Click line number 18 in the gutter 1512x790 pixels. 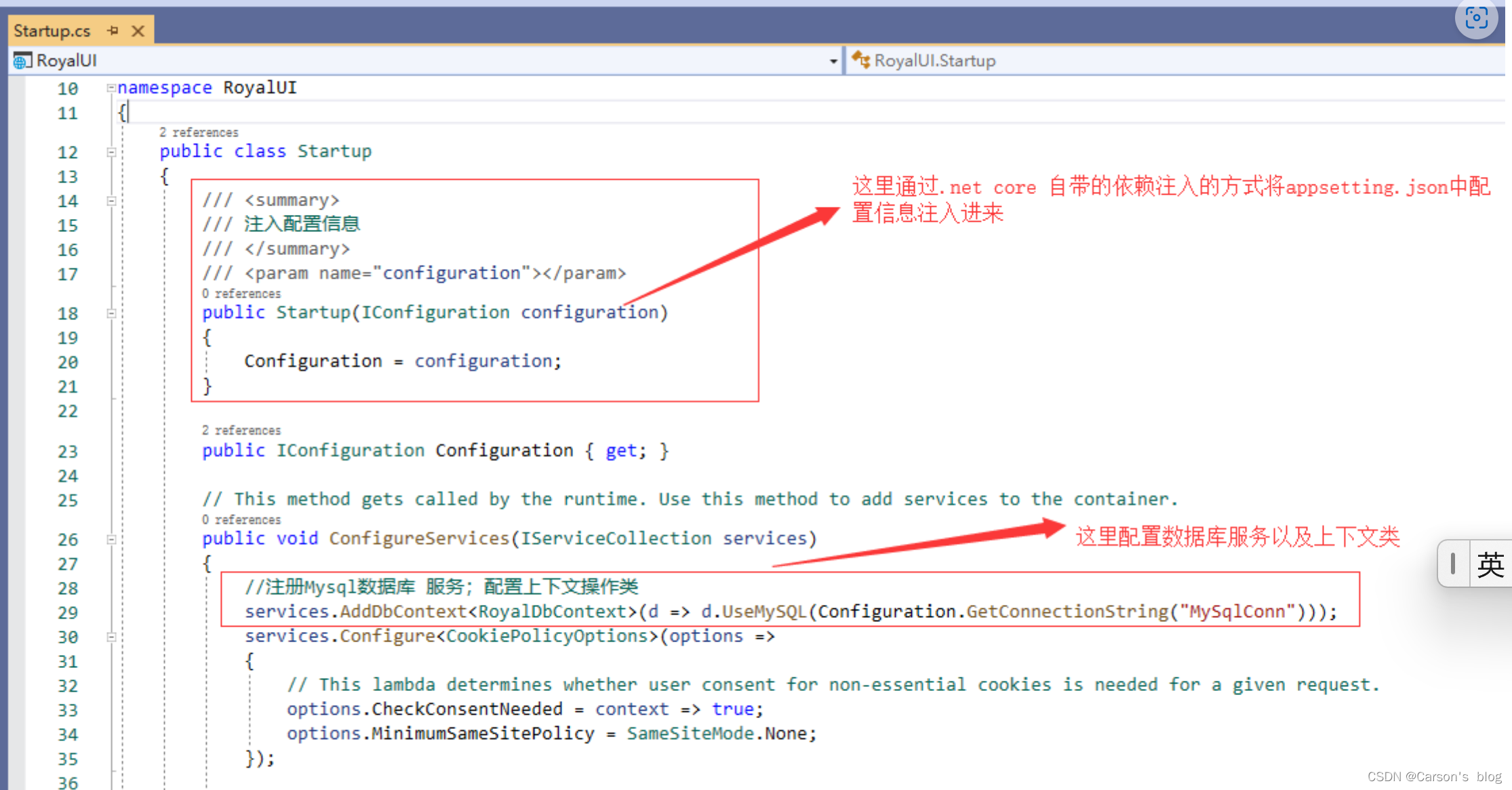(x=68, y=314)
